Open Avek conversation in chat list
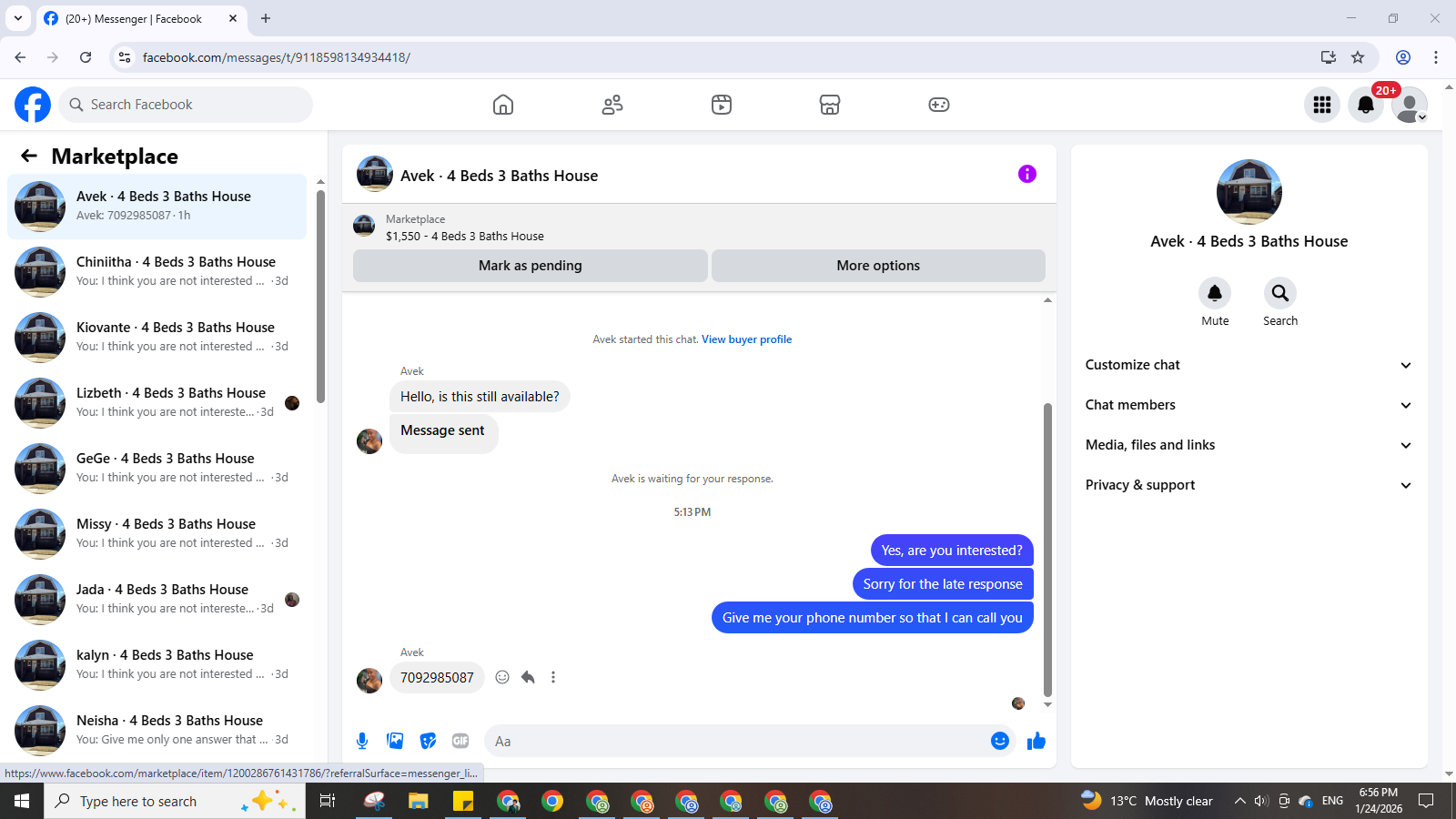This screenshot has height=819, width=1456. coord(157,206)
